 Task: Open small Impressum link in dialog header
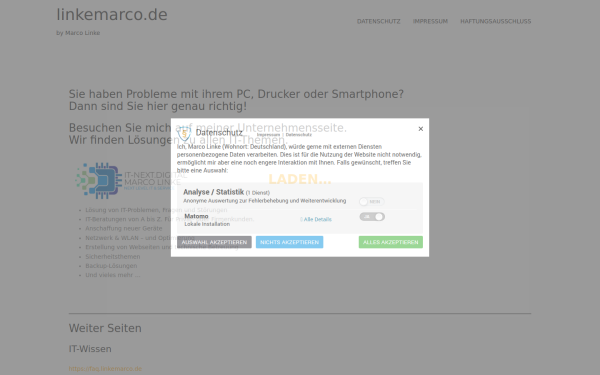[268, 135]
